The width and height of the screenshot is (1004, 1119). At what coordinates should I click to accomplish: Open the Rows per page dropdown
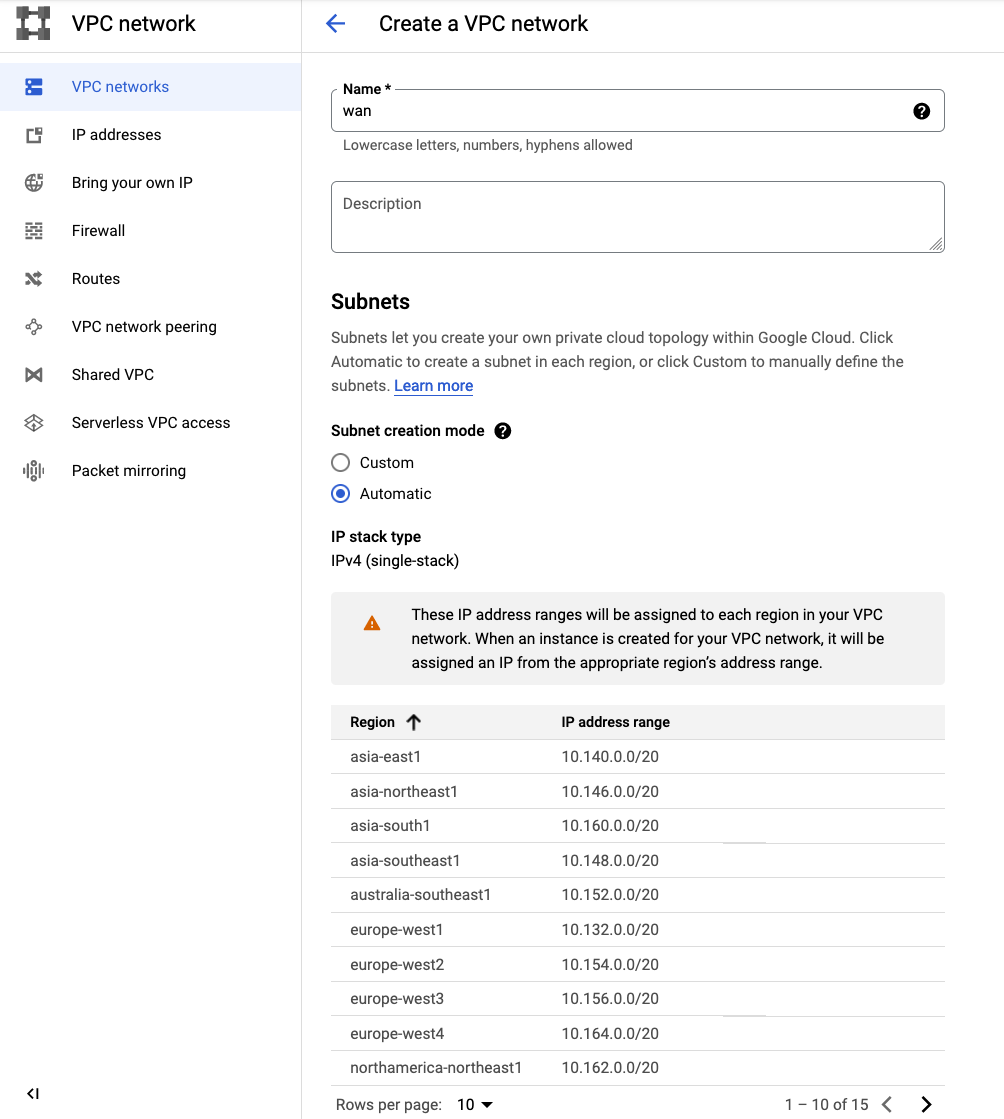pos(475,1104)
